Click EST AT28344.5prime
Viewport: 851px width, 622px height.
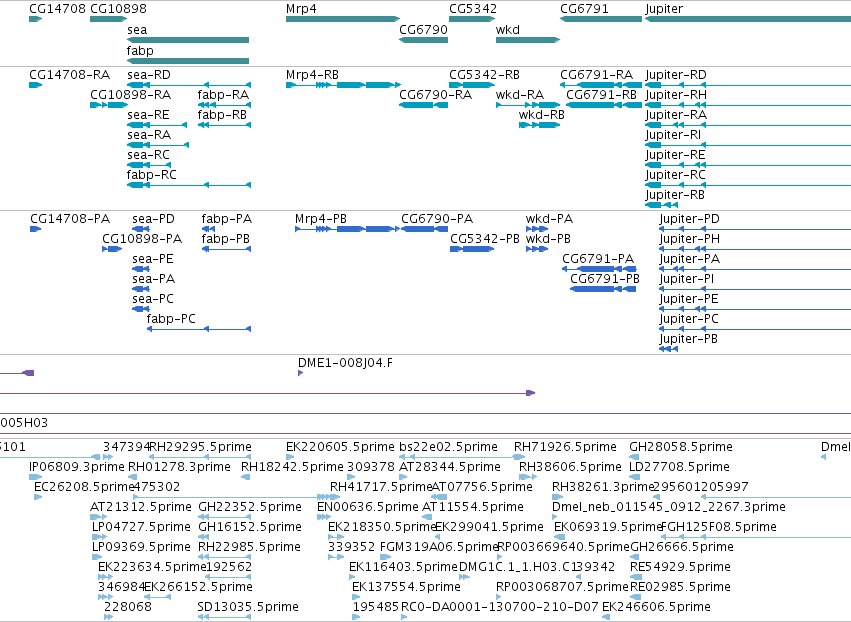[450, 467]
